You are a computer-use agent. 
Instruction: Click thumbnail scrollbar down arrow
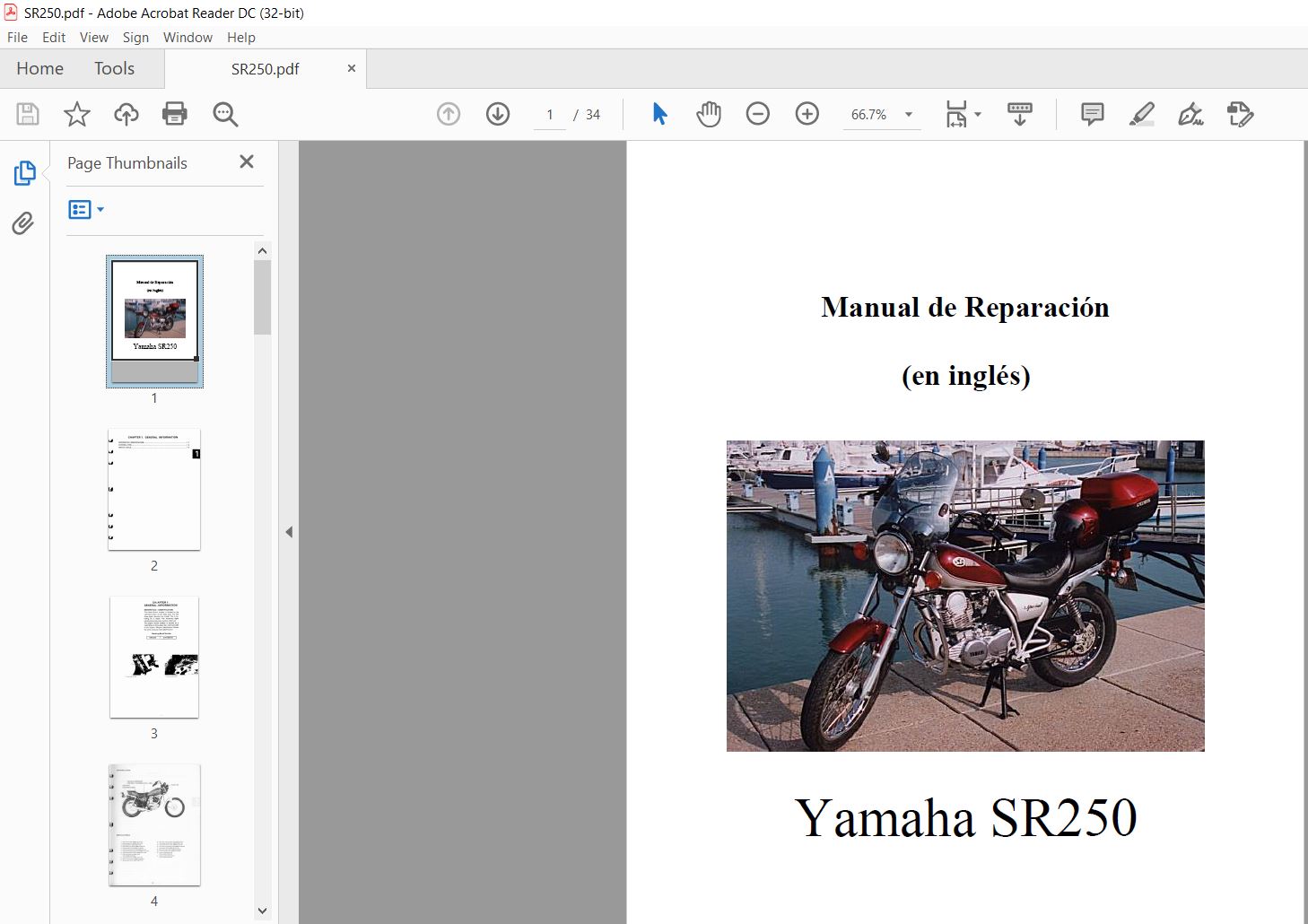tap(262, 911)
